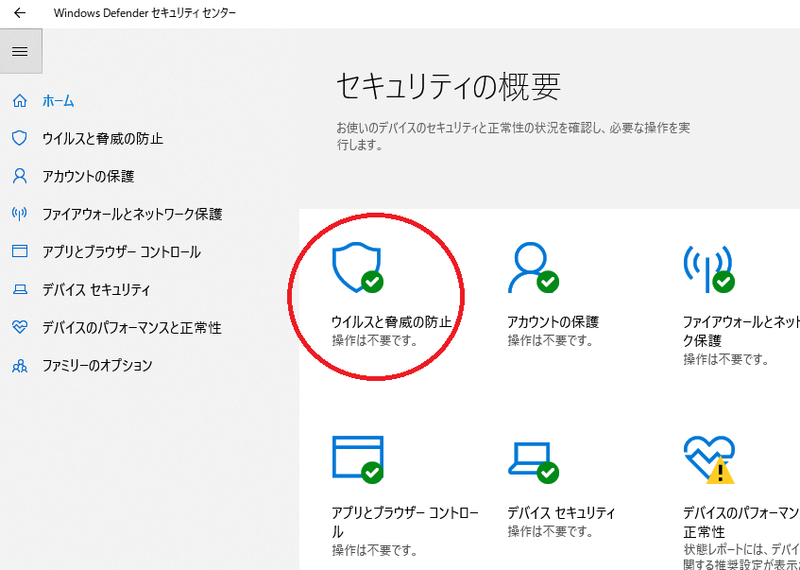Screen dimensions: 800x570
Task: Click the ウイルスと脅威の防止 tile title
Action: click(392, 322)
